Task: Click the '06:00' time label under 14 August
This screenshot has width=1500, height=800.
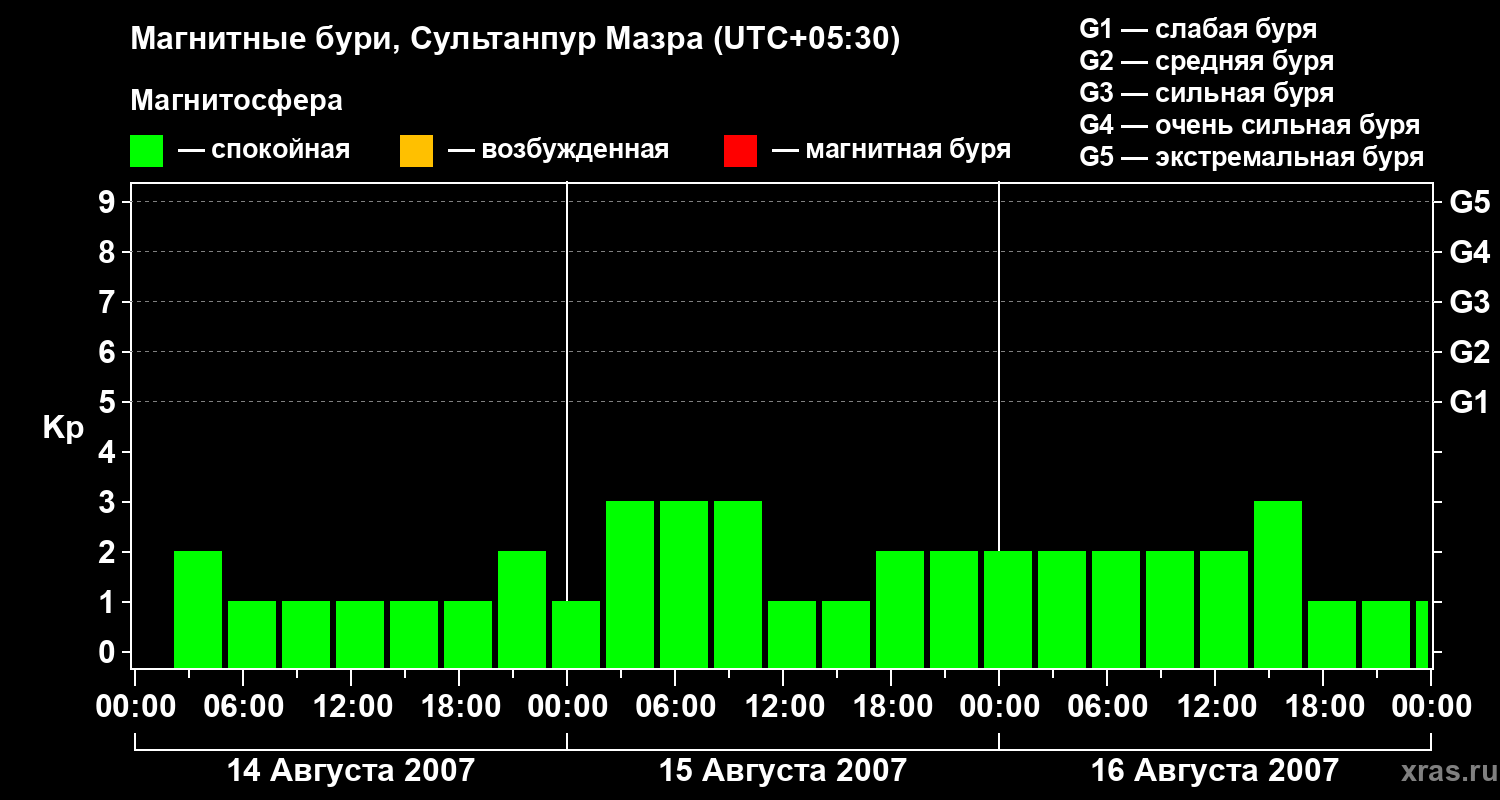Action: tap(243, 707)
